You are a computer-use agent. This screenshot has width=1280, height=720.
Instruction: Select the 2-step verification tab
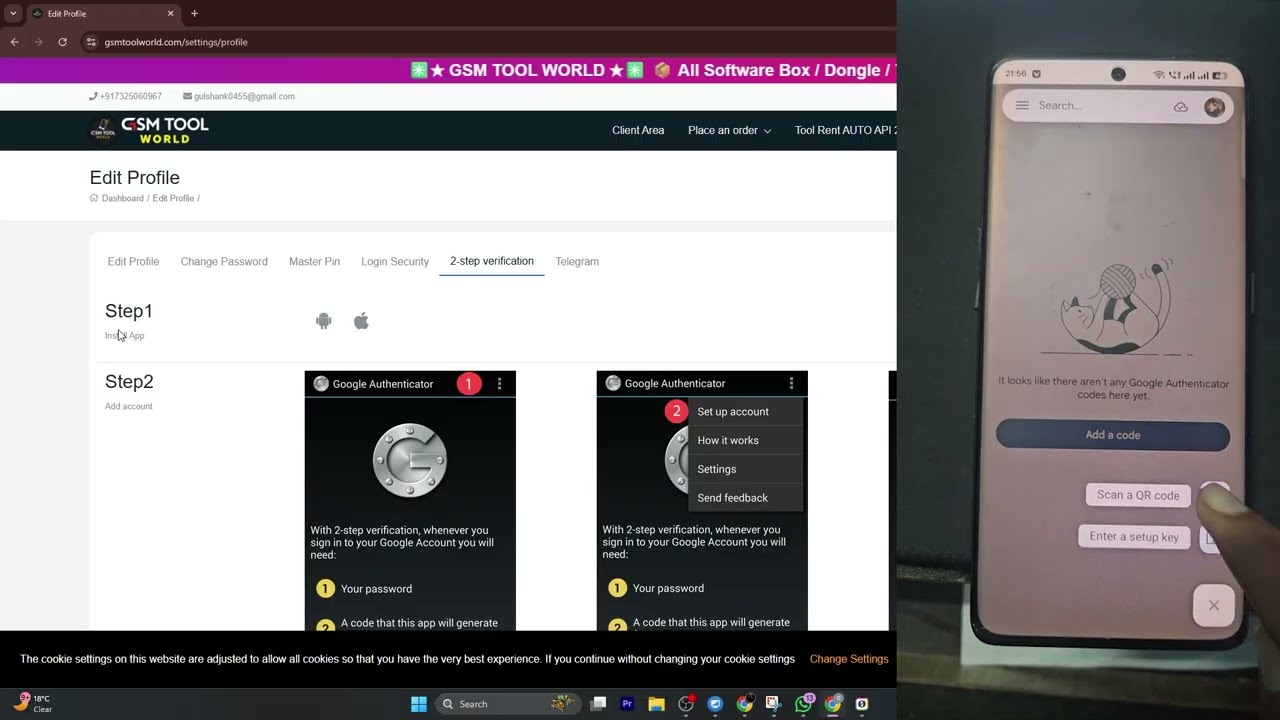point(492,261)
